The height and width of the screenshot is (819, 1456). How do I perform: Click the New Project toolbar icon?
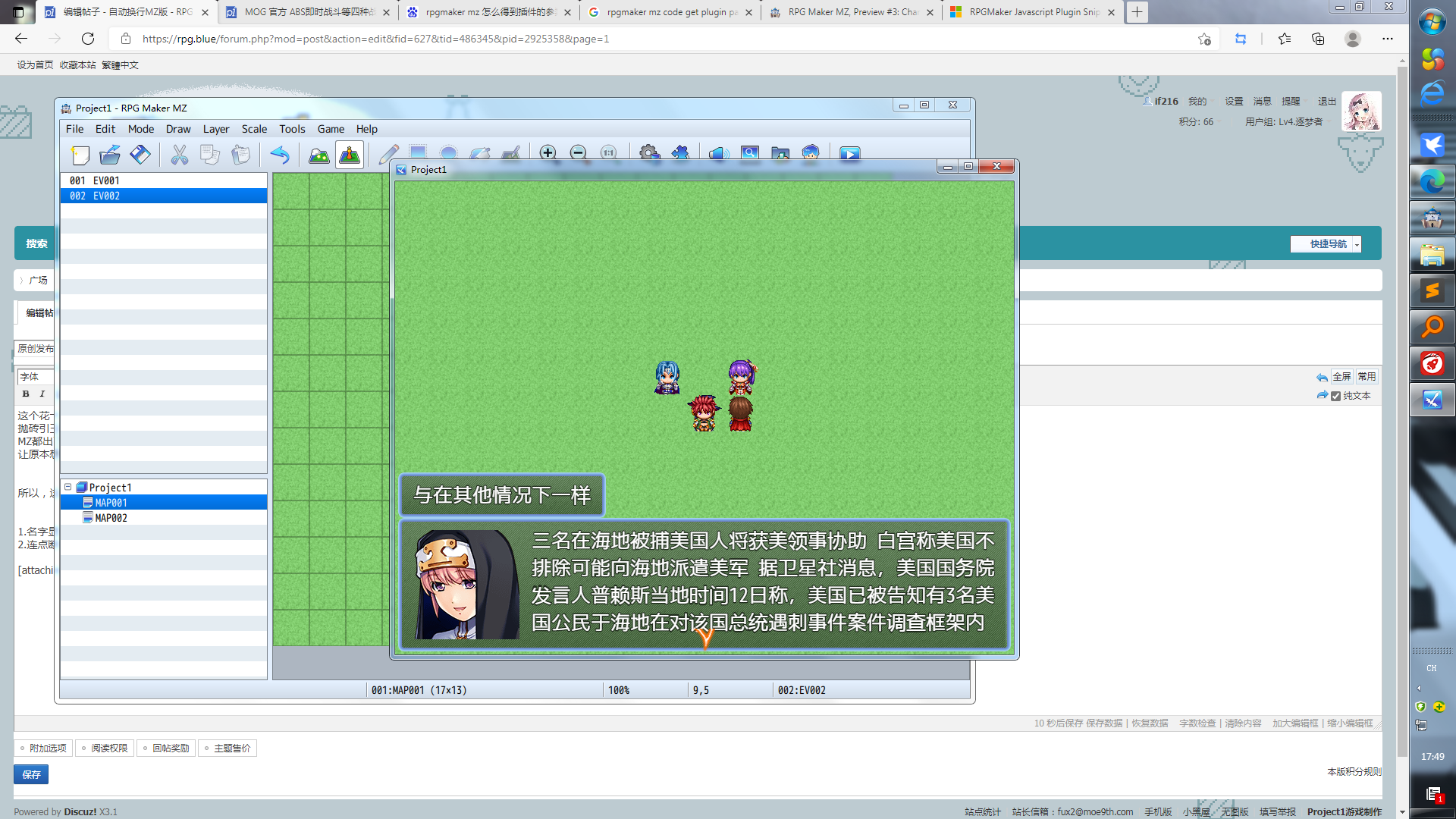[x=80, y=155]
